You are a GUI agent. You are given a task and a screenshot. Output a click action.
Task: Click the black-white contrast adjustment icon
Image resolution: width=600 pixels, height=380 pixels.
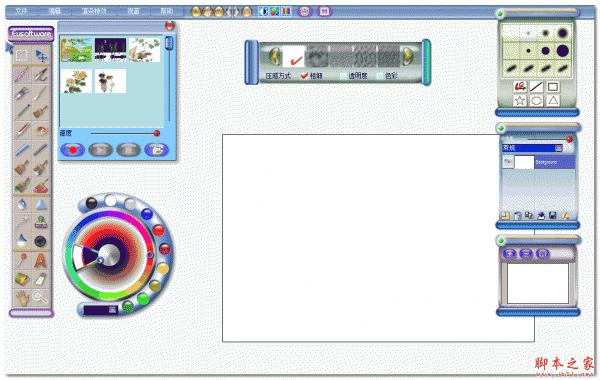pos(263,11)
